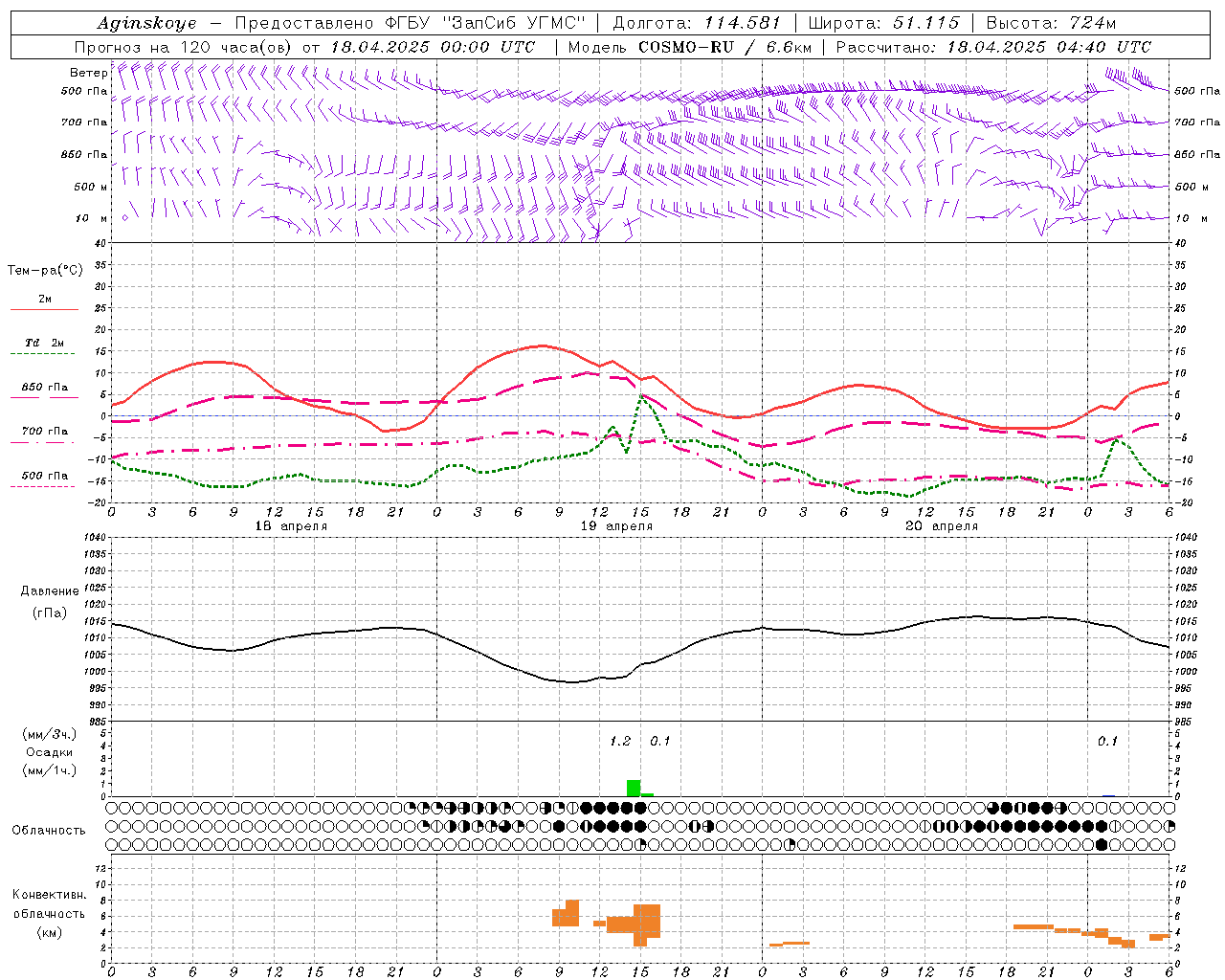Click the long-dashed 850 гПа legend line

point(44,398)
